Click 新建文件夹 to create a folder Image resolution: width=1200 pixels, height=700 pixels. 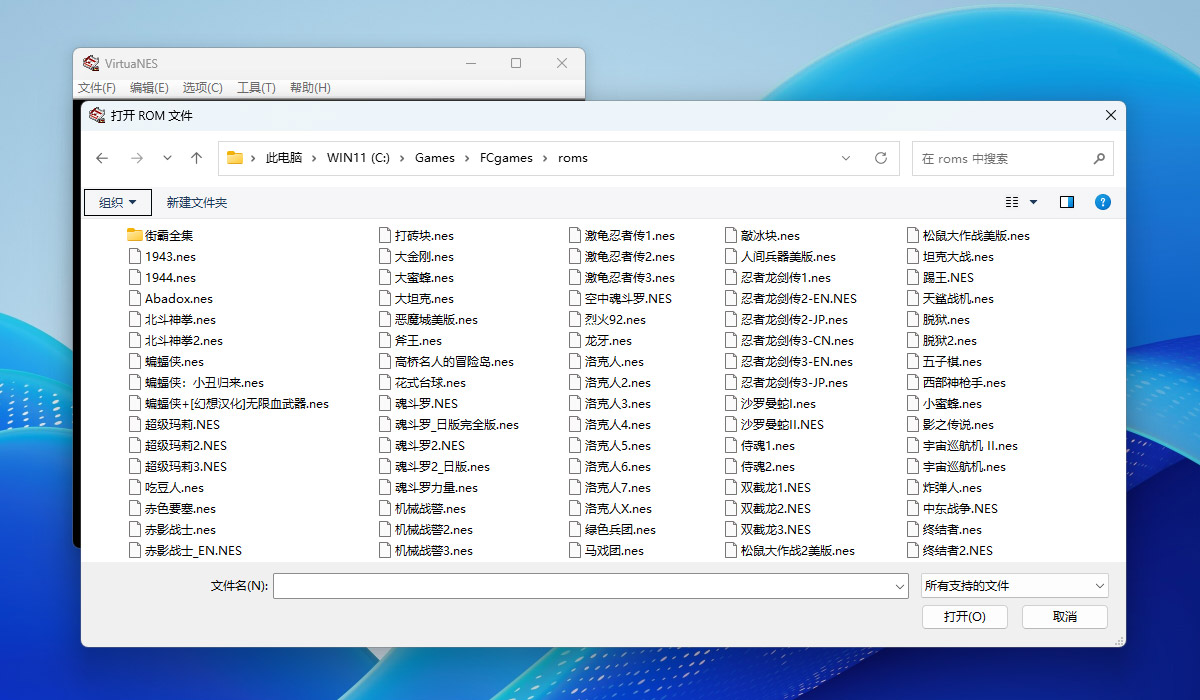[197, 202]
